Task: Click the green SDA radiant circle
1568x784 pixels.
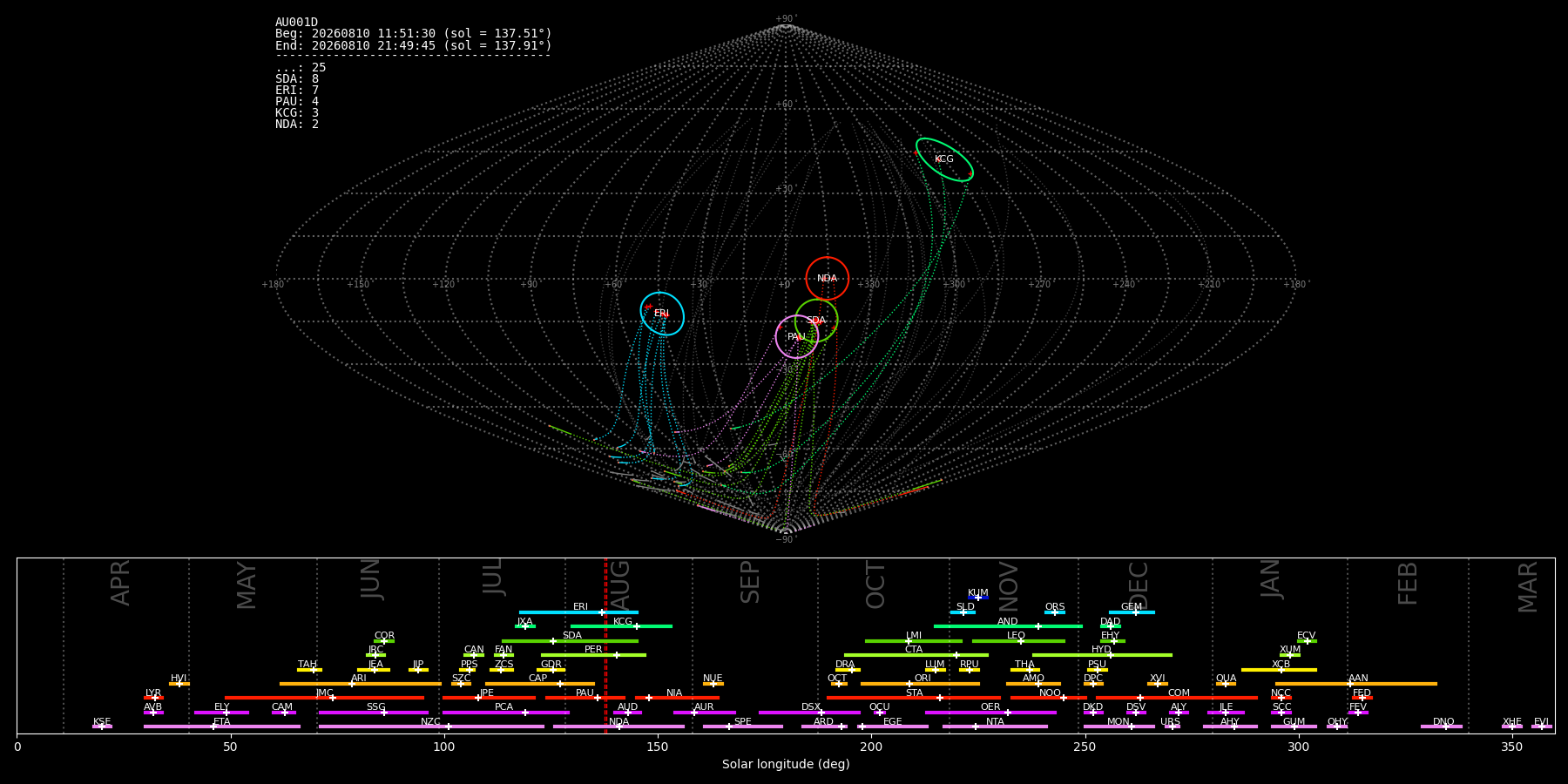Action: point(816,320)
